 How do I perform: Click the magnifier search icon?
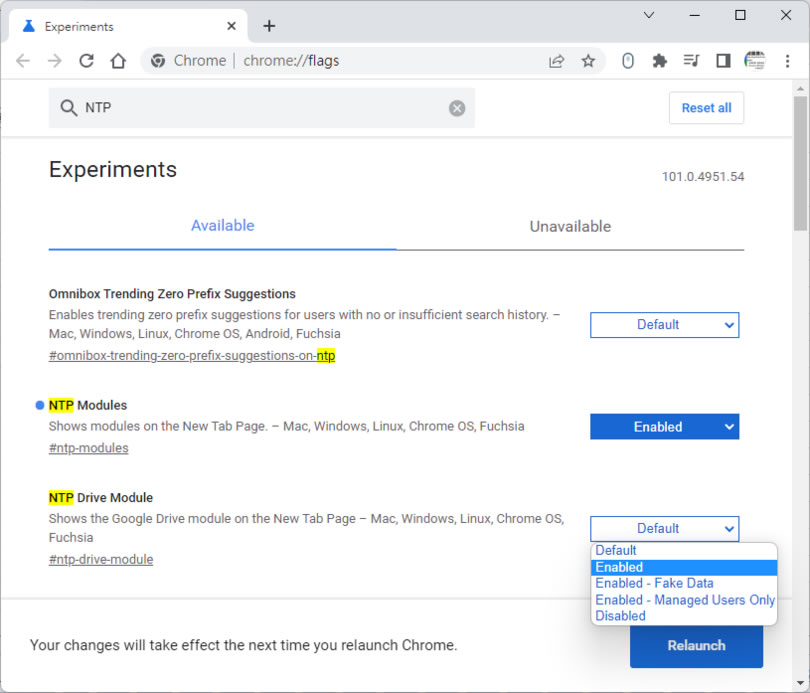tap(69, 107)
